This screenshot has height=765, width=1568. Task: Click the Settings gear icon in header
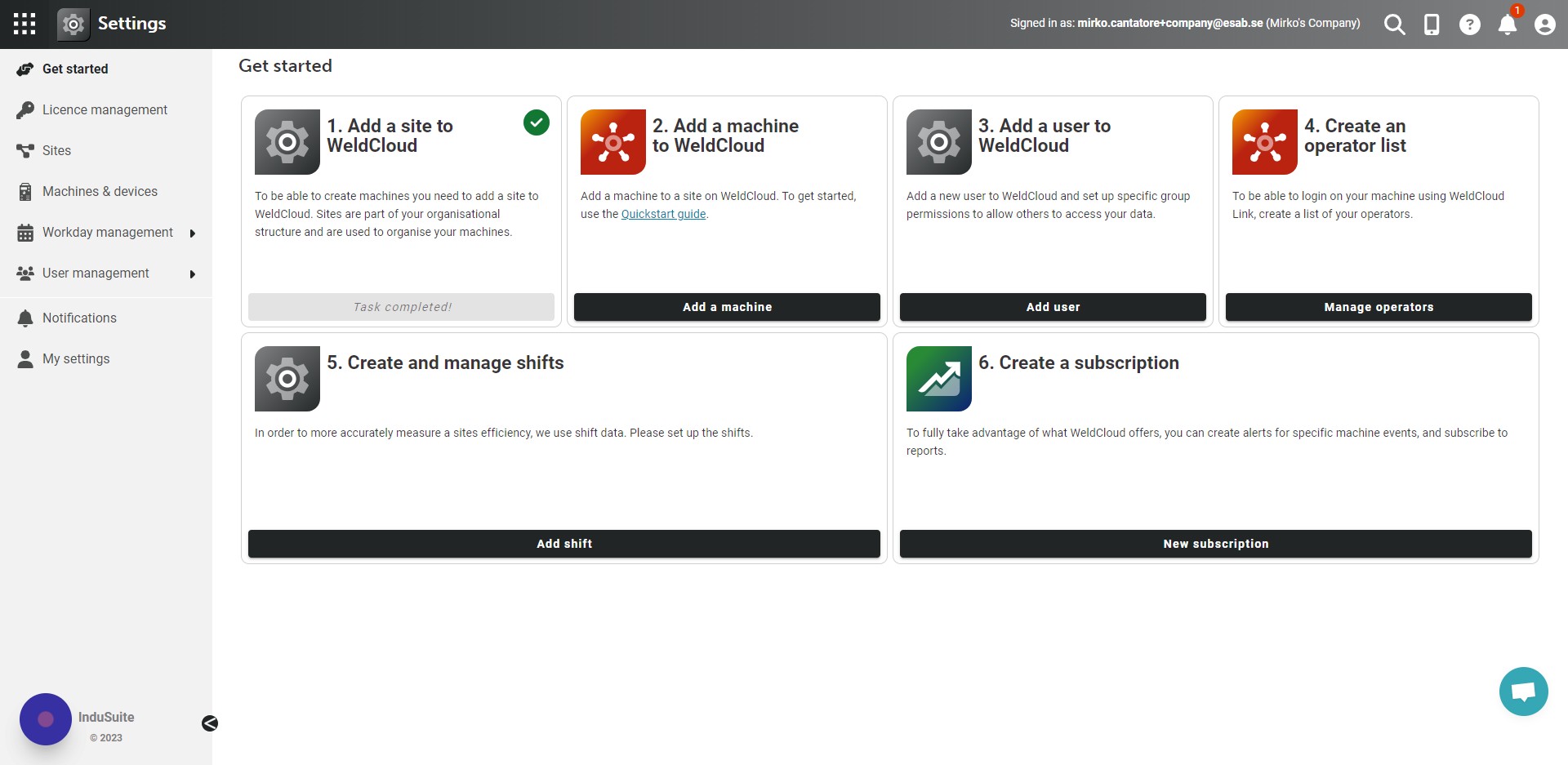[73, 24]
